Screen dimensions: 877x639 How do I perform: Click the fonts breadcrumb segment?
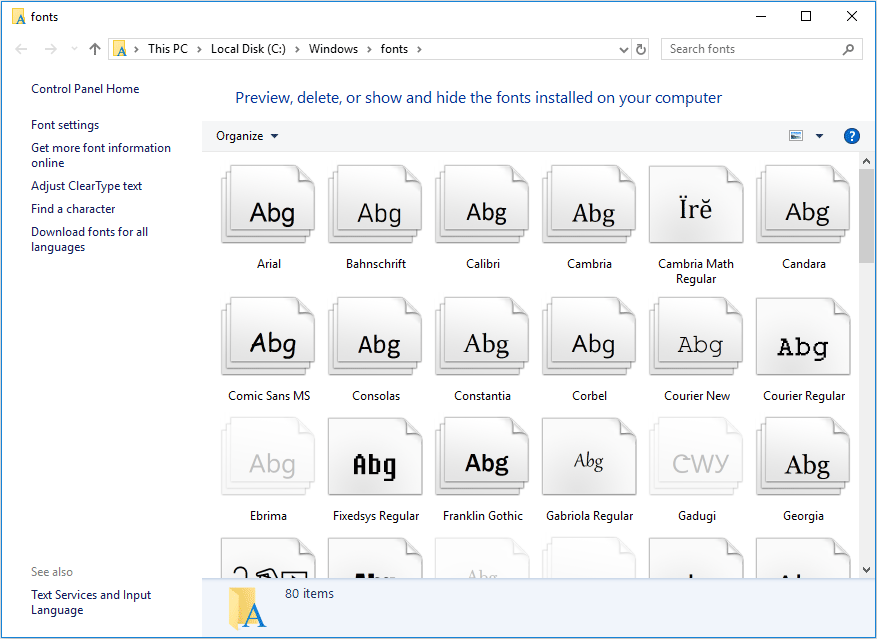[394, 49]
